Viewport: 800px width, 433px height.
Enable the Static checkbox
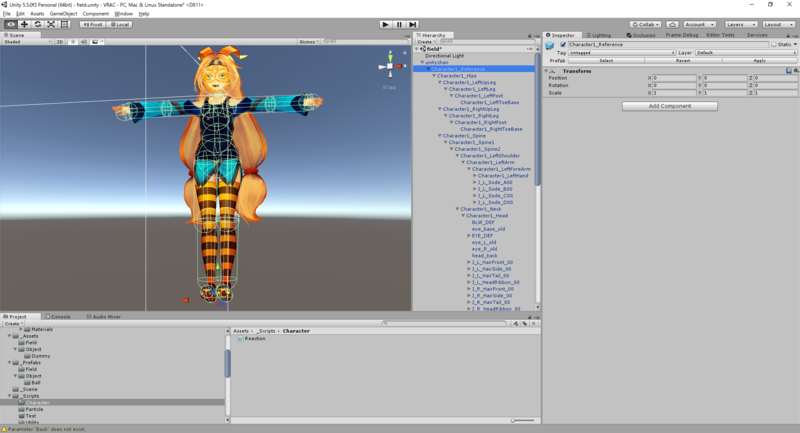774,44
